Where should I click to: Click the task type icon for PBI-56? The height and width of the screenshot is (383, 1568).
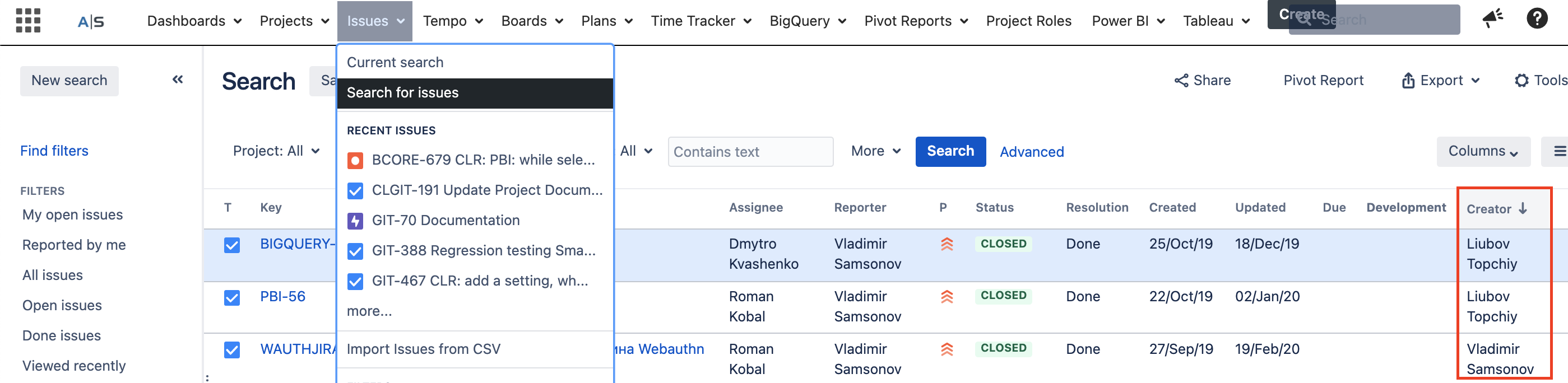(232, 298)
